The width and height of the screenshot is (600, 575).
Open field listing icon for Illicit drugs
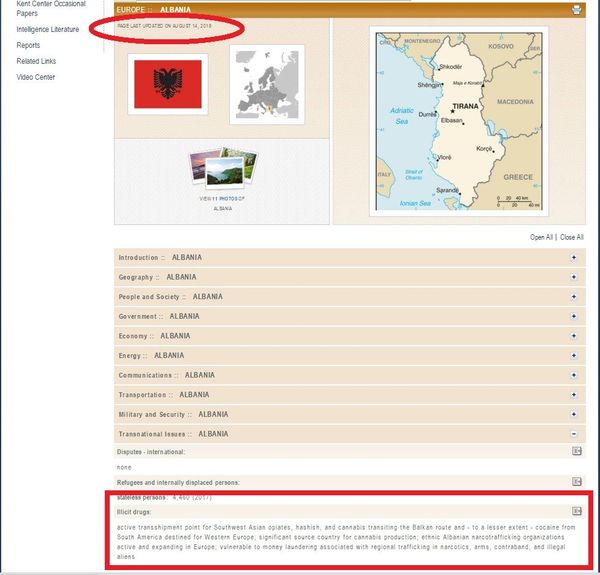(577, 511)
